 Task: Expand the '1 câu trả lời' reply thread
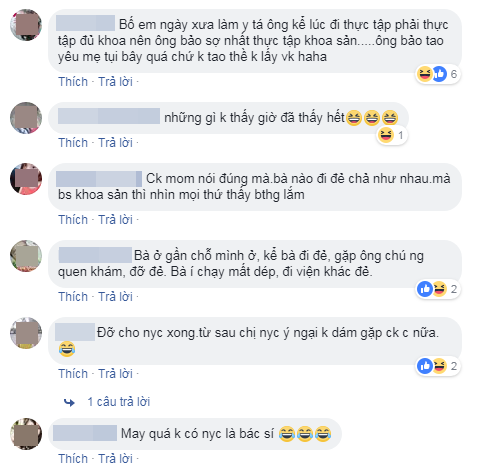click(119, 402)
